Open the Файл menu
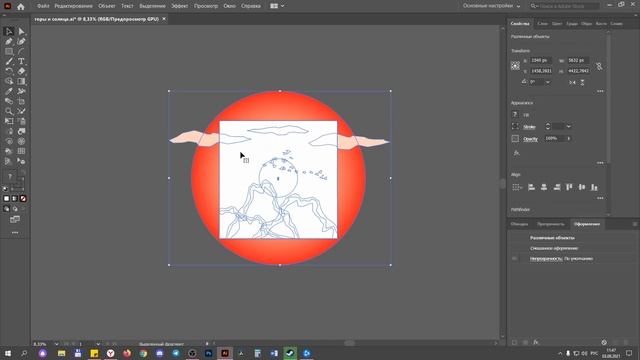Viewport: 640px width, 360px height. tap(43, 6)
